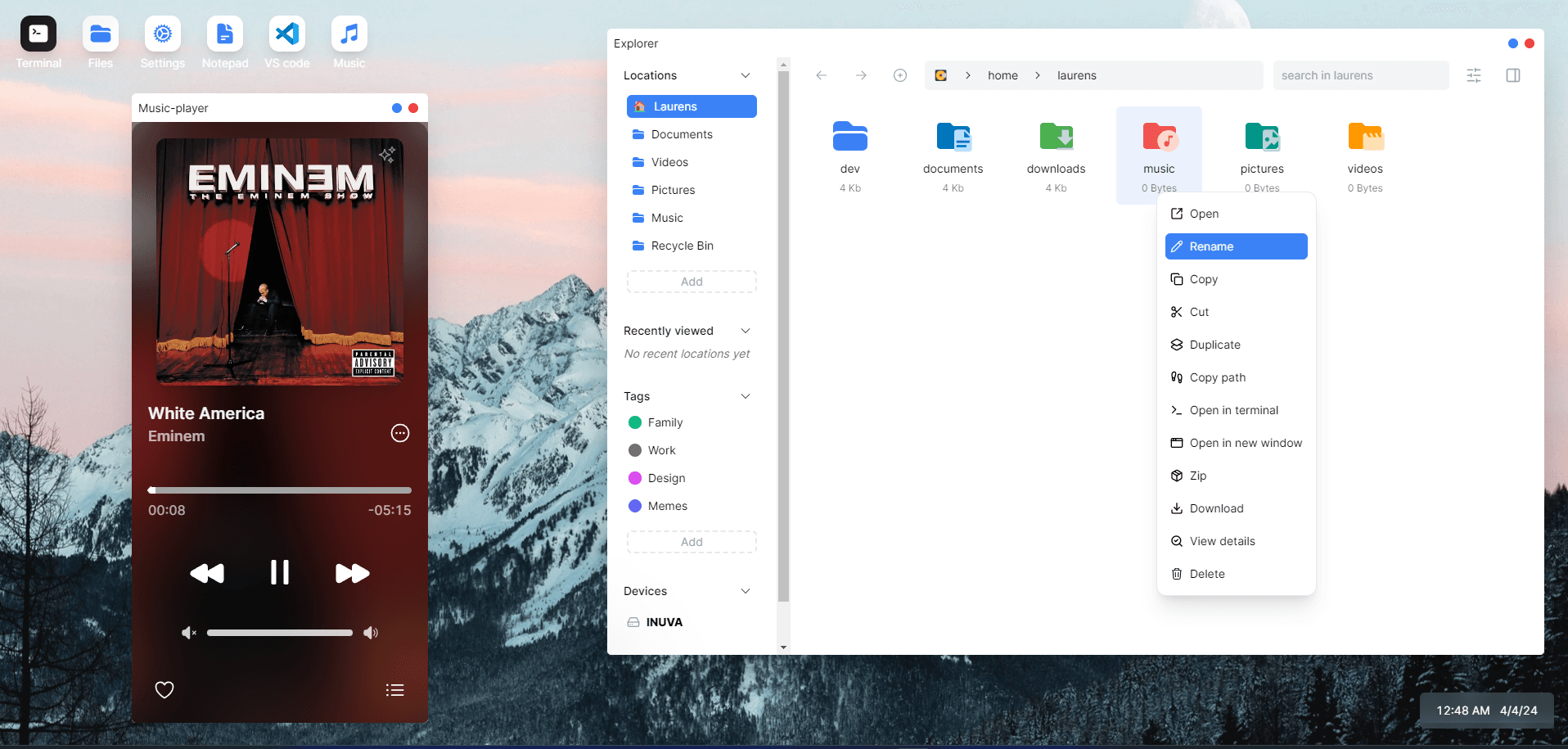This screenshot has width=1568, height=749.
Task: Select Zip from the context menu
Action: click(x=1237, y=476)
